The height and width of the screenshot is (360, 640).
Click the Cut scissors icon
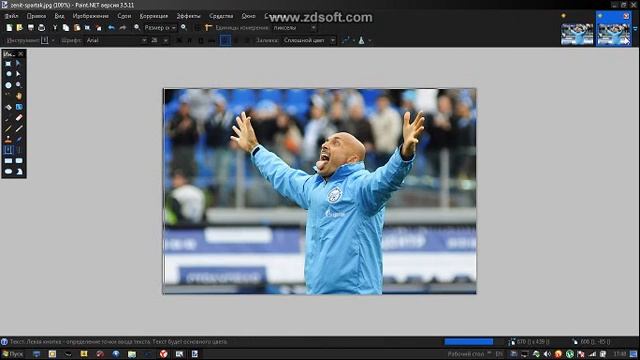tap(55, 28)
